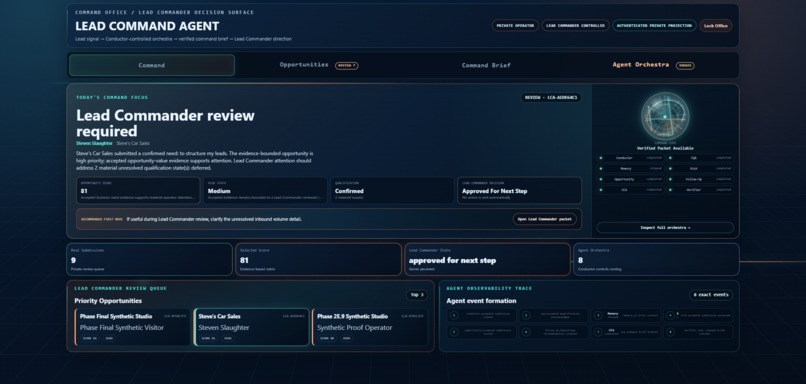Click the green status dot beside Risk
Screen dimensions: 806x384
coord(670,169)
